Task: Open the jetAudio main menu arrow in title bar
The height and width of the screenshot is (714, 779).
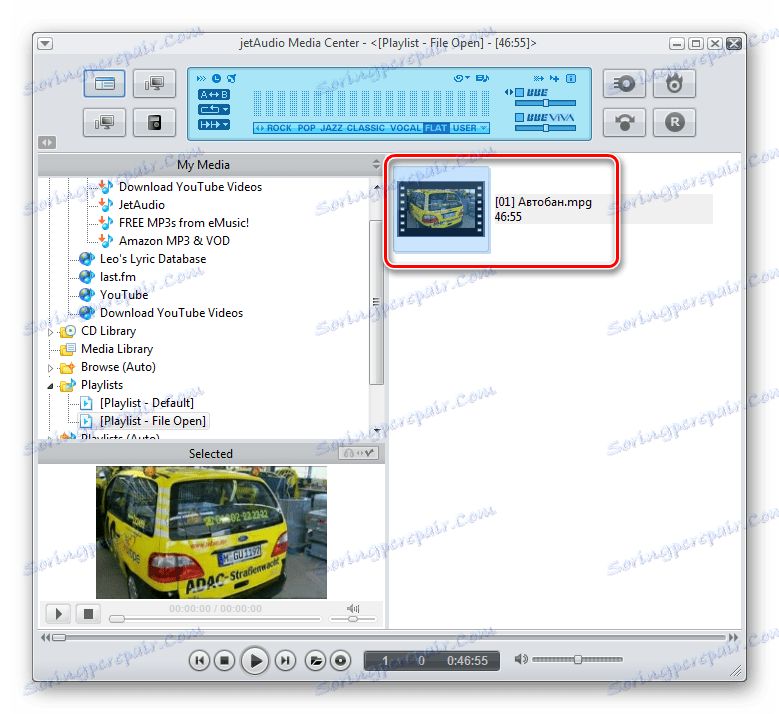Action: pos(45,44)
